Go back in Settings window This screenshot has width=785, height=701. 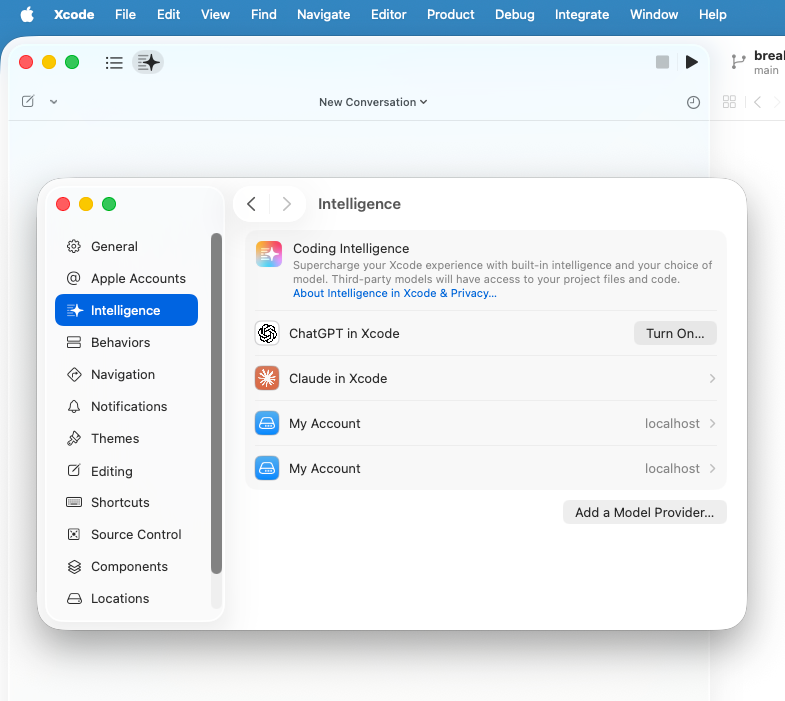(x=251, y=204)
